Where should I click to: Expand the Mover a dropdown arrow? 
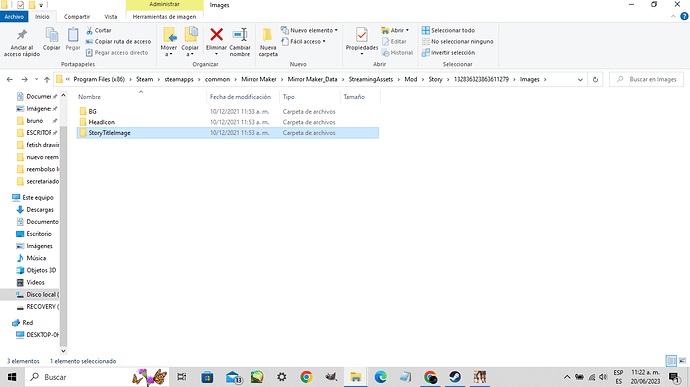[x=169, y=54]
